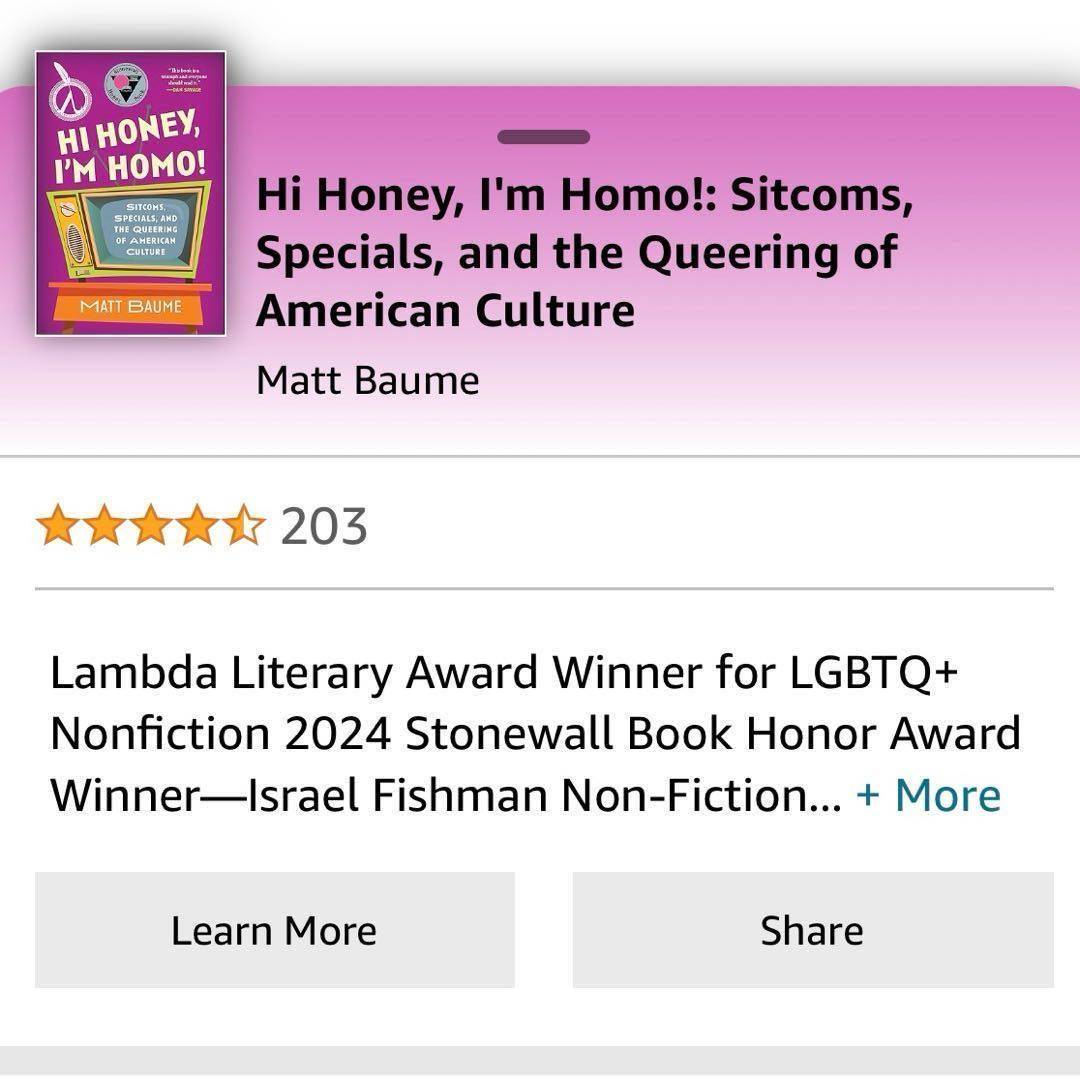Click the triangle award badge on cover
The width and height of the screenshot is (1080, 1080).
(x=126, y=86)
